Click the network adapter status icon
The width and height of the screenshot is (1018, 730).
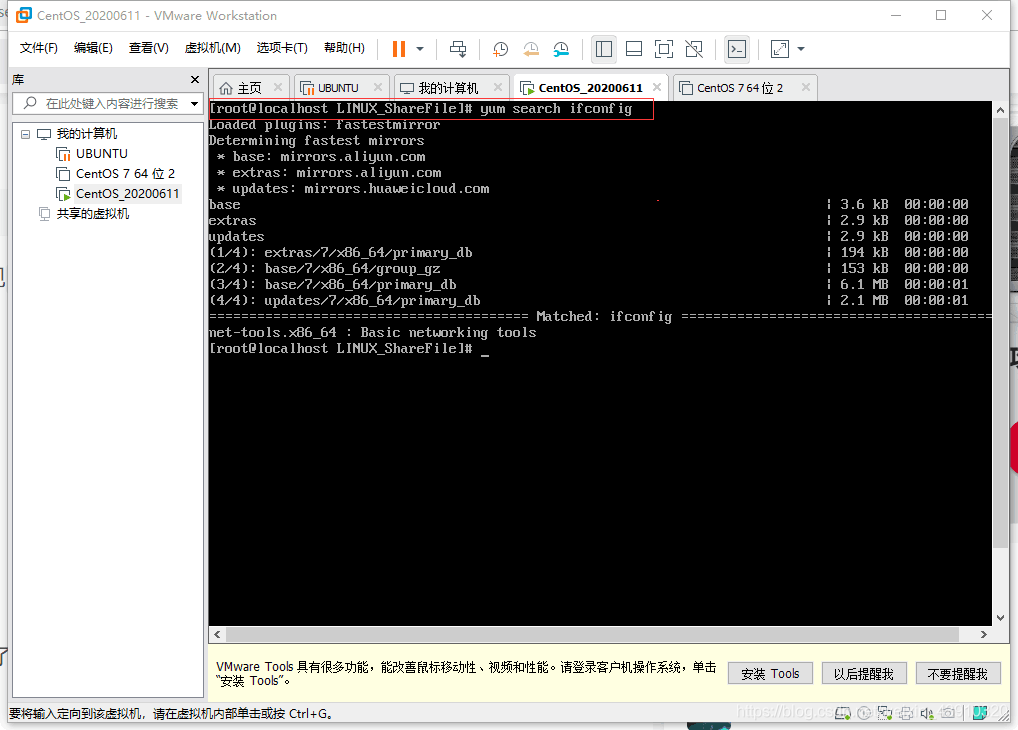coord(885,713)
